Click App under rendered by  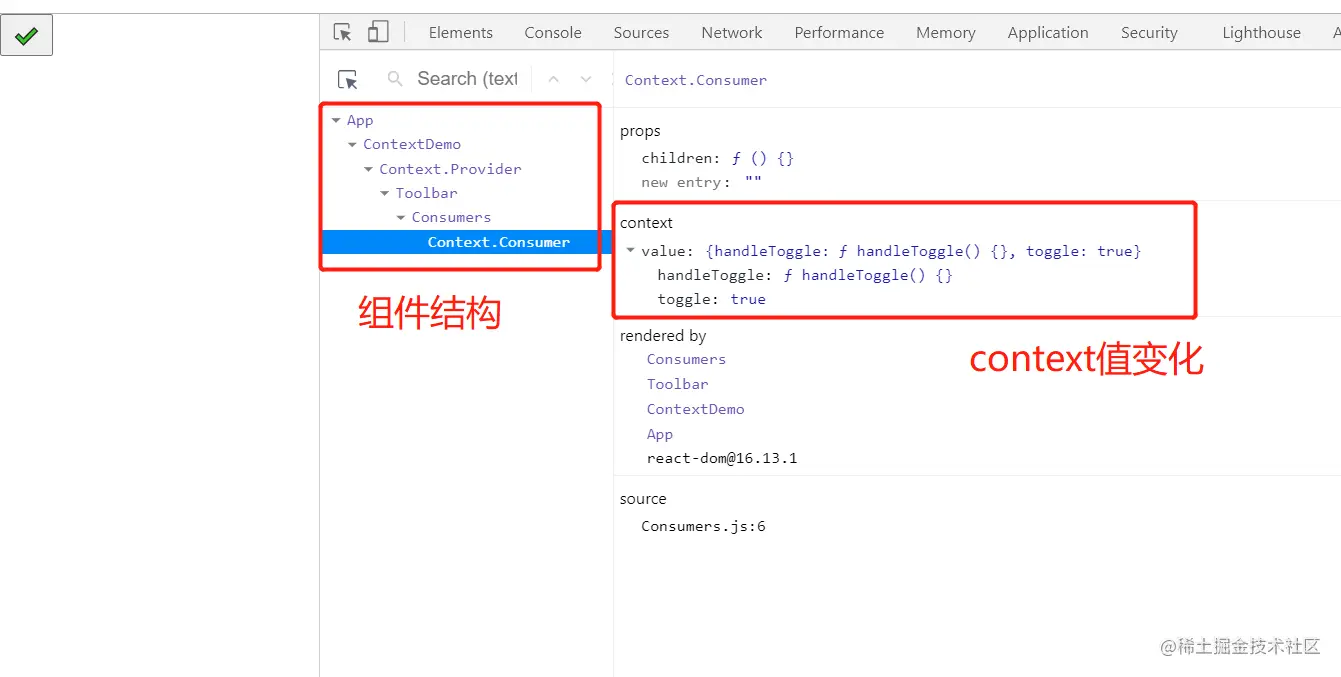[x=659, y=434]
